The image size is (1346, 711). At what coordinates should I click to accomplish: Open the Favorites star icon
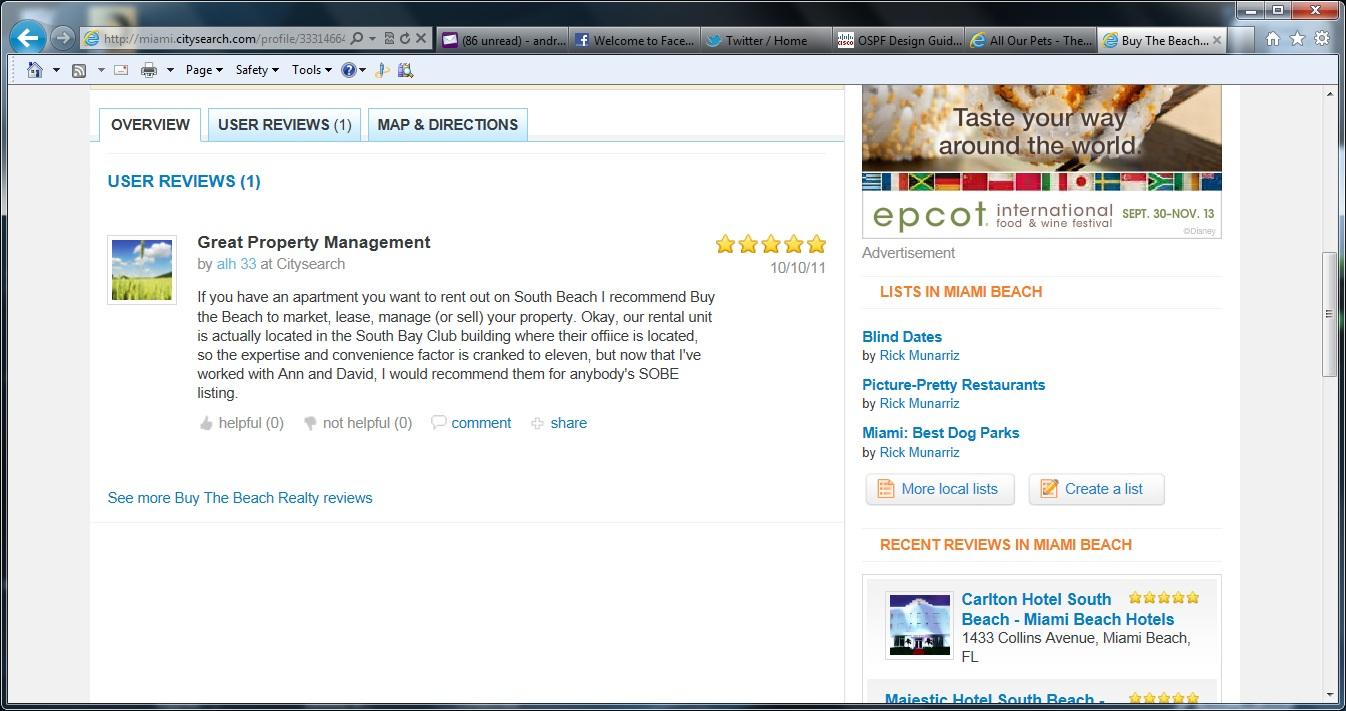1297,39
